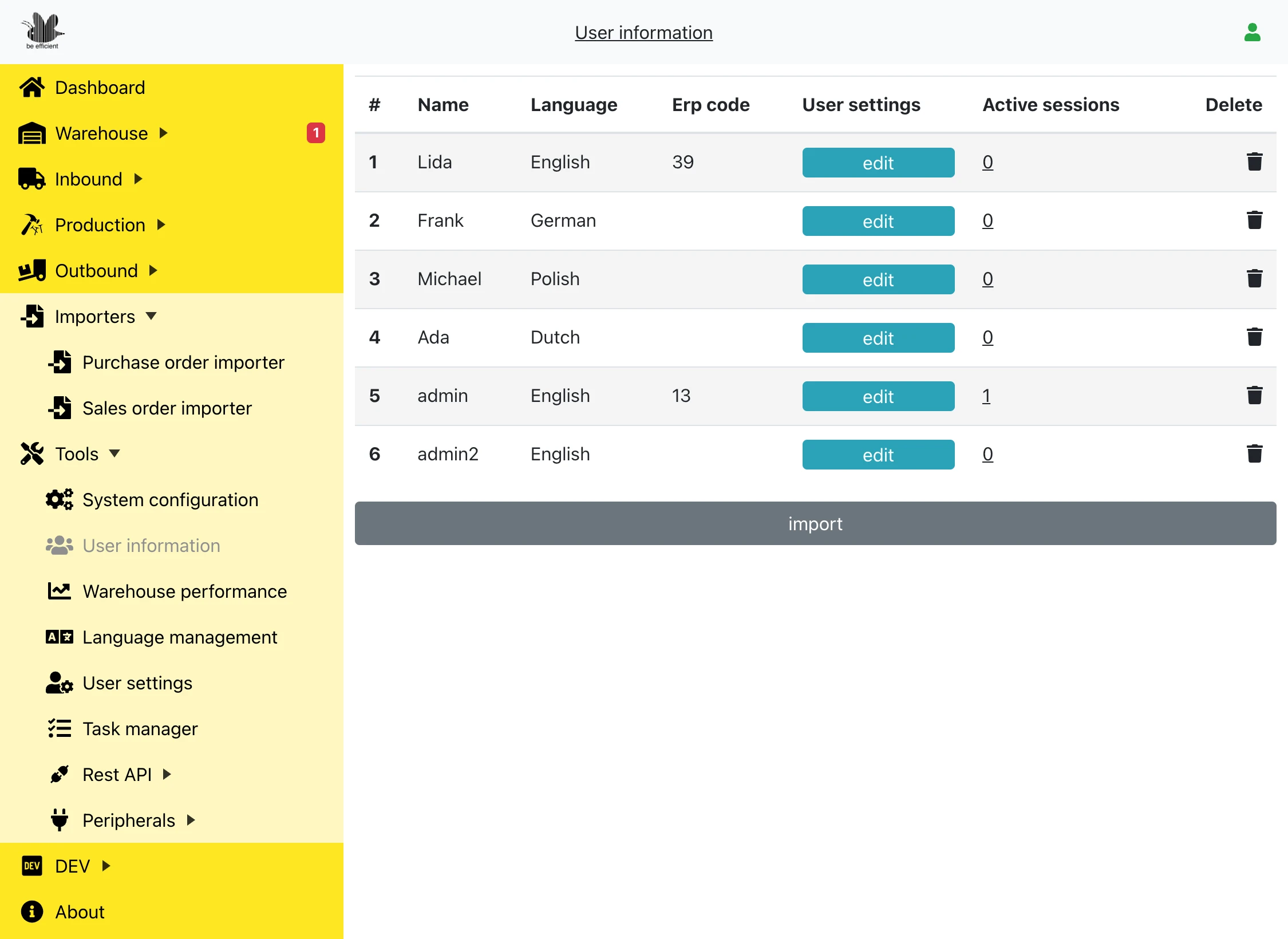
Task: Click the About info icon
Action: (32, 912)
